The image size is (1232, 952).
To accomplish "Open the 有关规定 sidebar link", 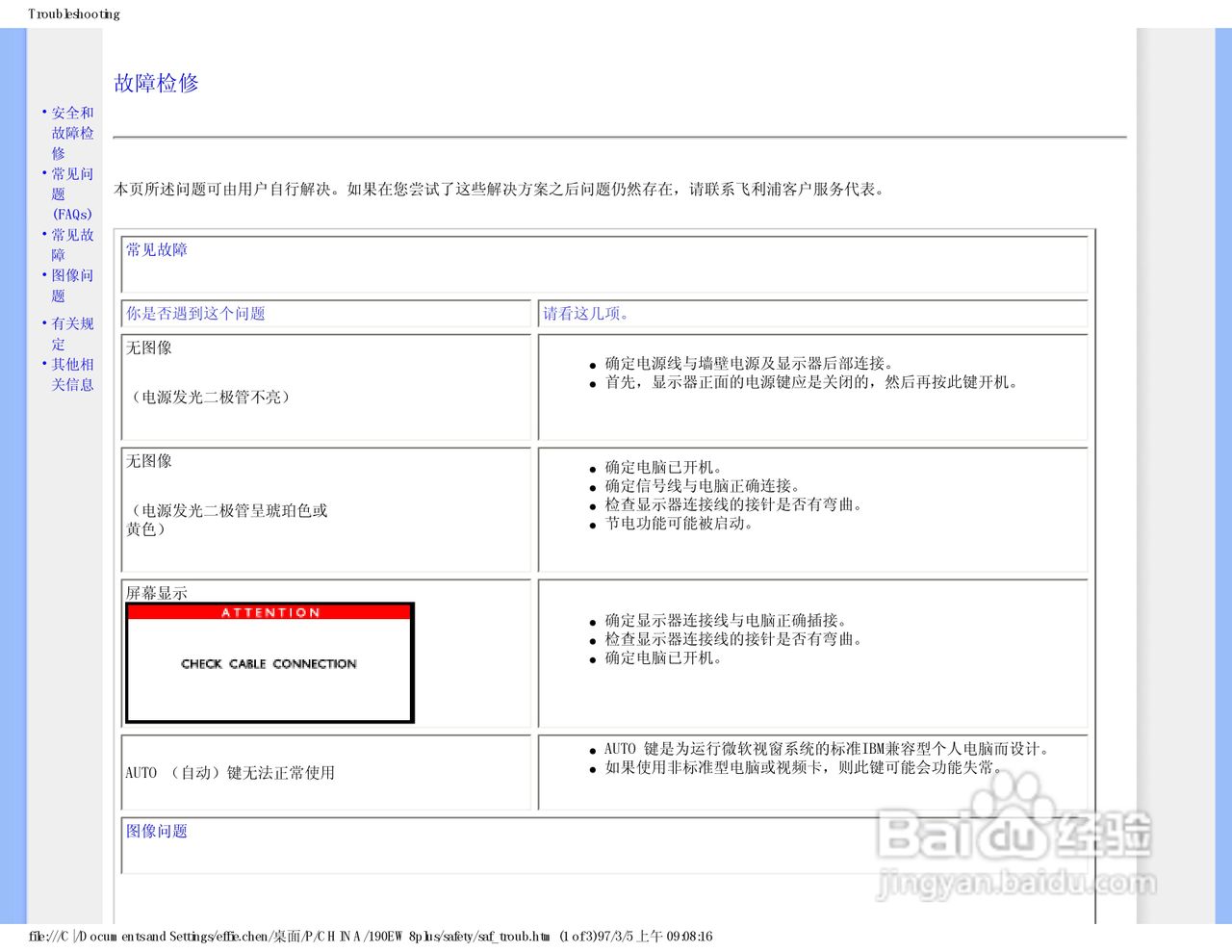I will point(72,333).
